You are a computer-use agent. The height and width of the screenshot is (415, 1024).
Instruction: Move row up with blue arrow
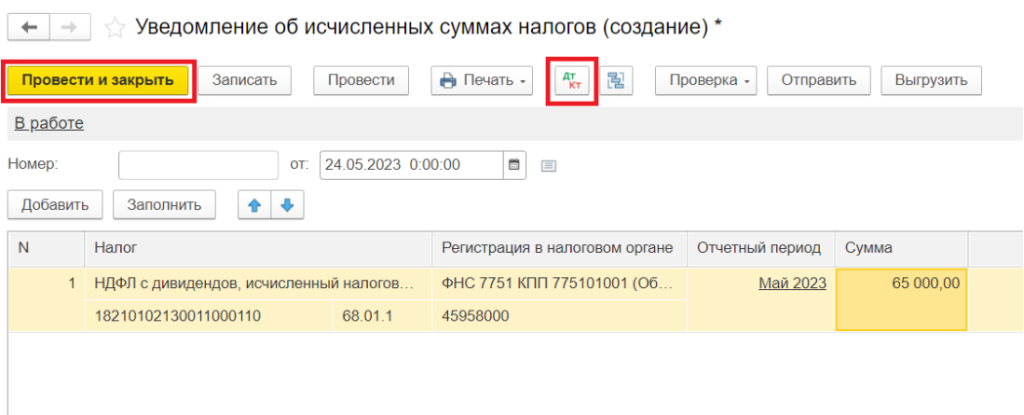coord(254,205)
